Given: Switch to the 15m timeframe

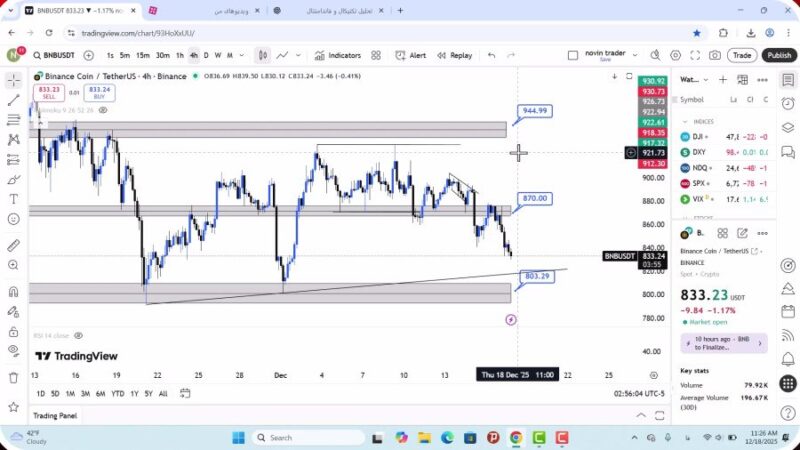Looking at the screenshot, I should (143, 56).
